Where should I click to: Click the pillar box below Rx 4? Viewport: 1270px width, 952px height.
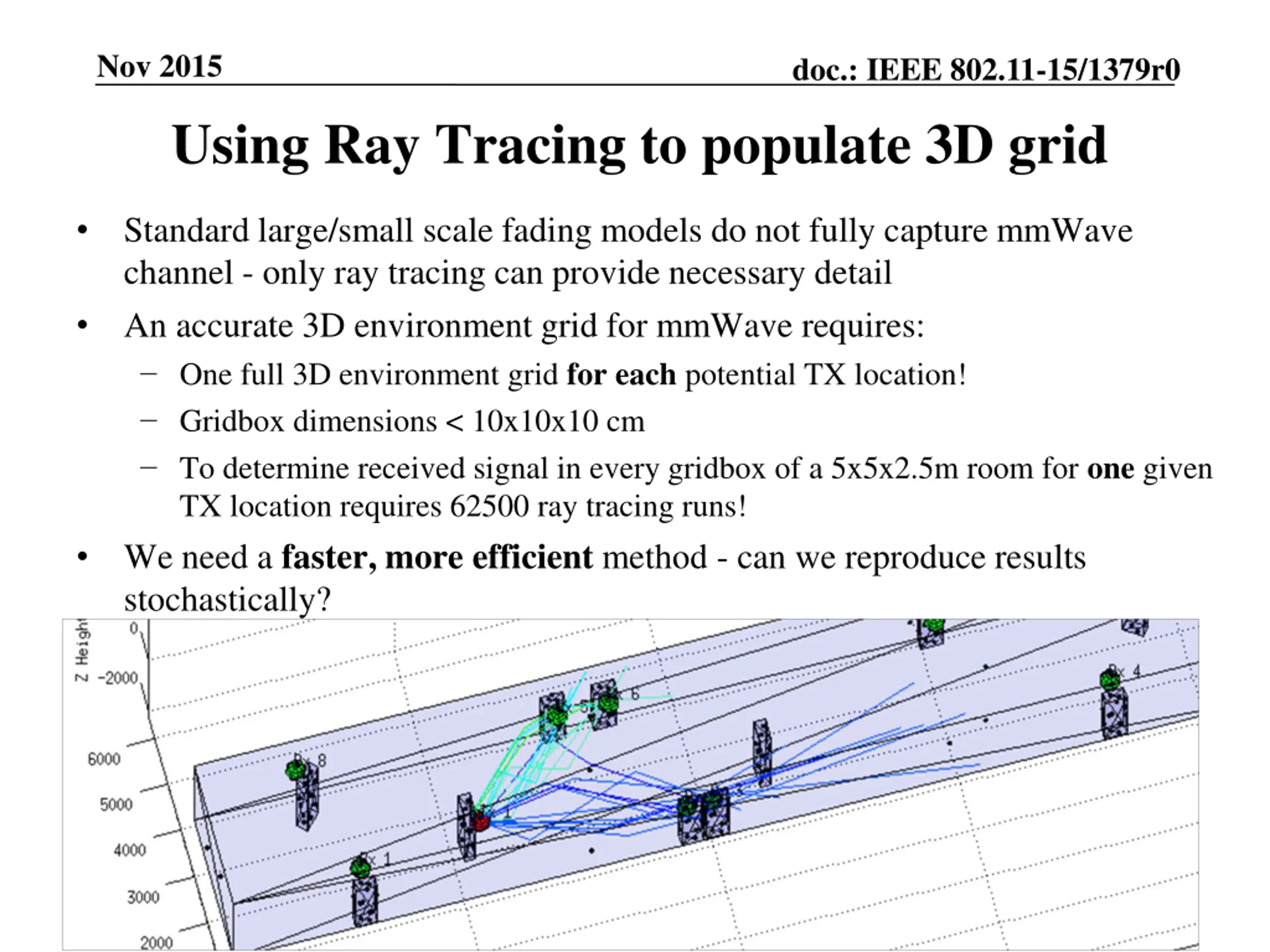tap(1114, 714)
